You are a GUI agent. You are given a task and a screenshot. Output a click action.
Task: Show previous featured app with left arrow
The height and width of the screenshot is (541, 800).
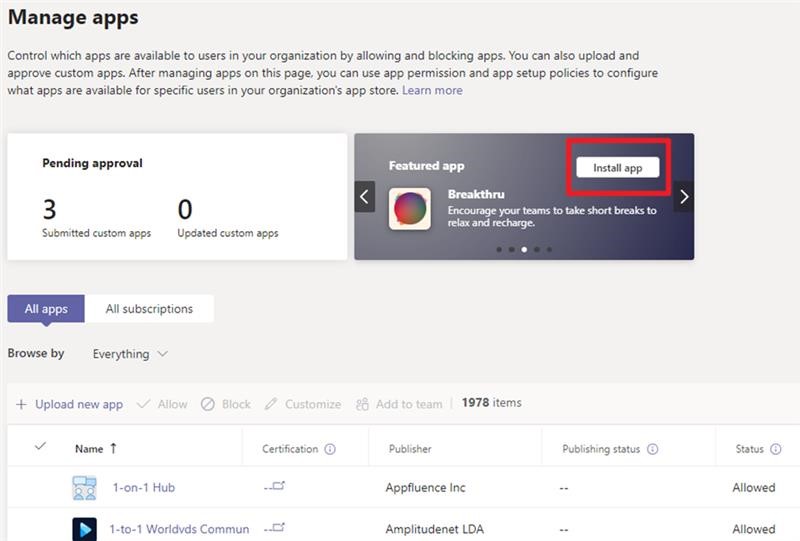click(365, 197)
